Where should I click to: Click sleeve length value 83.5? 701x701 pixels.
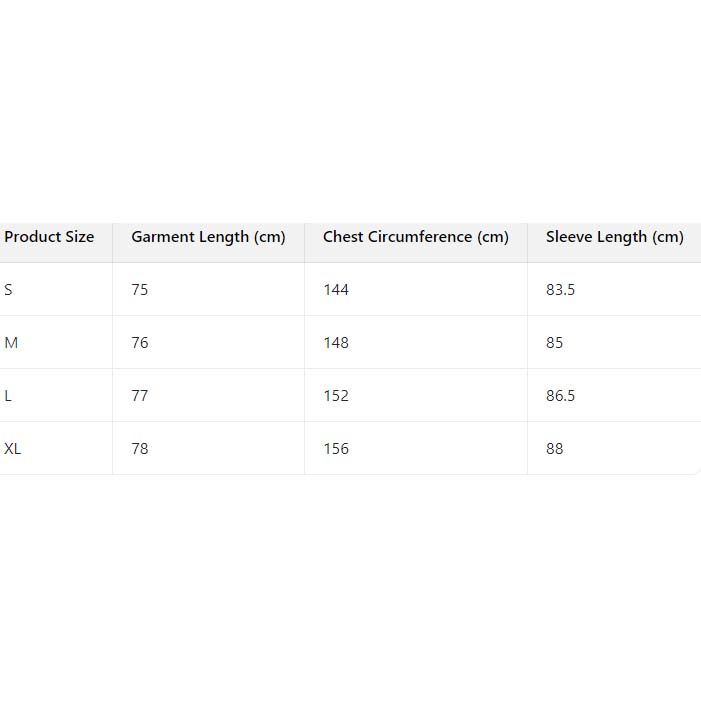(561, 290)
